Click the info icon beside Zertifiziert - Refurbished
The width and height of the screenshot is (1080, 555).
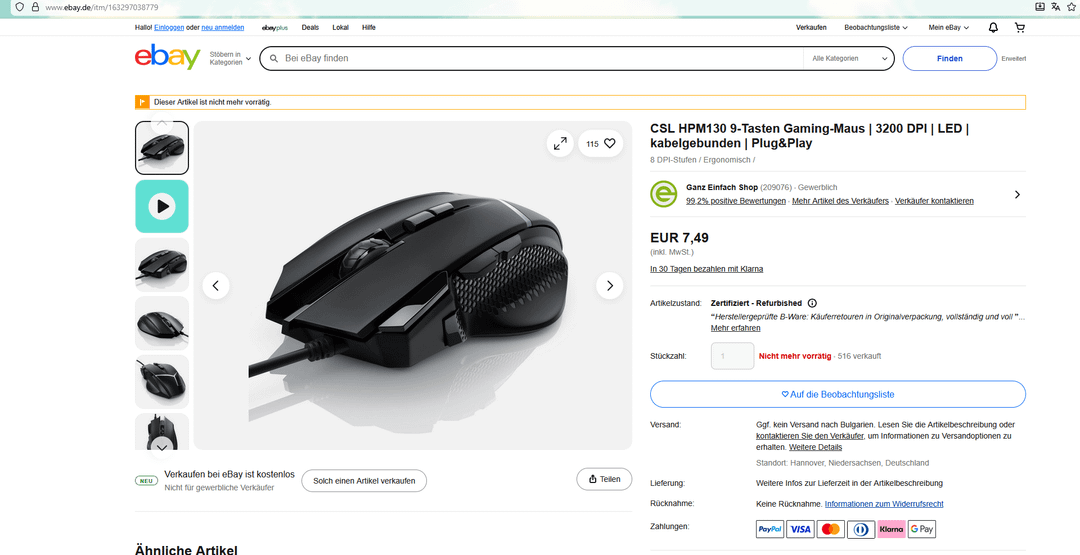point(812,303)
